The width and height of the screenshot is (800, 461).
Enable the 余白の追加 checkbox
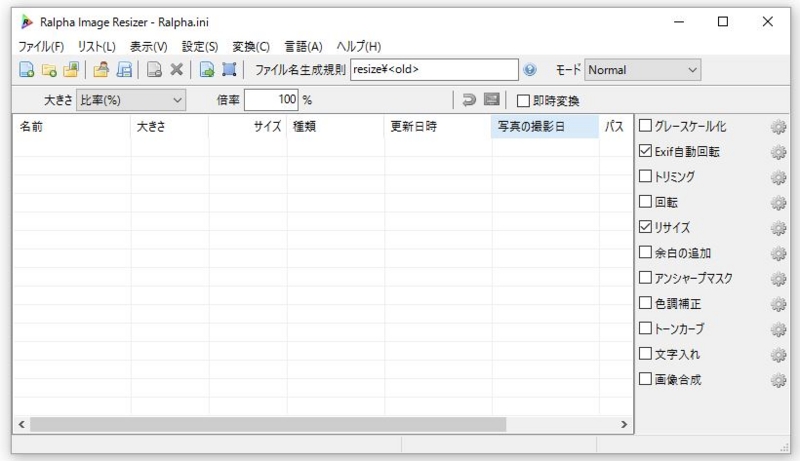point(645,252)
